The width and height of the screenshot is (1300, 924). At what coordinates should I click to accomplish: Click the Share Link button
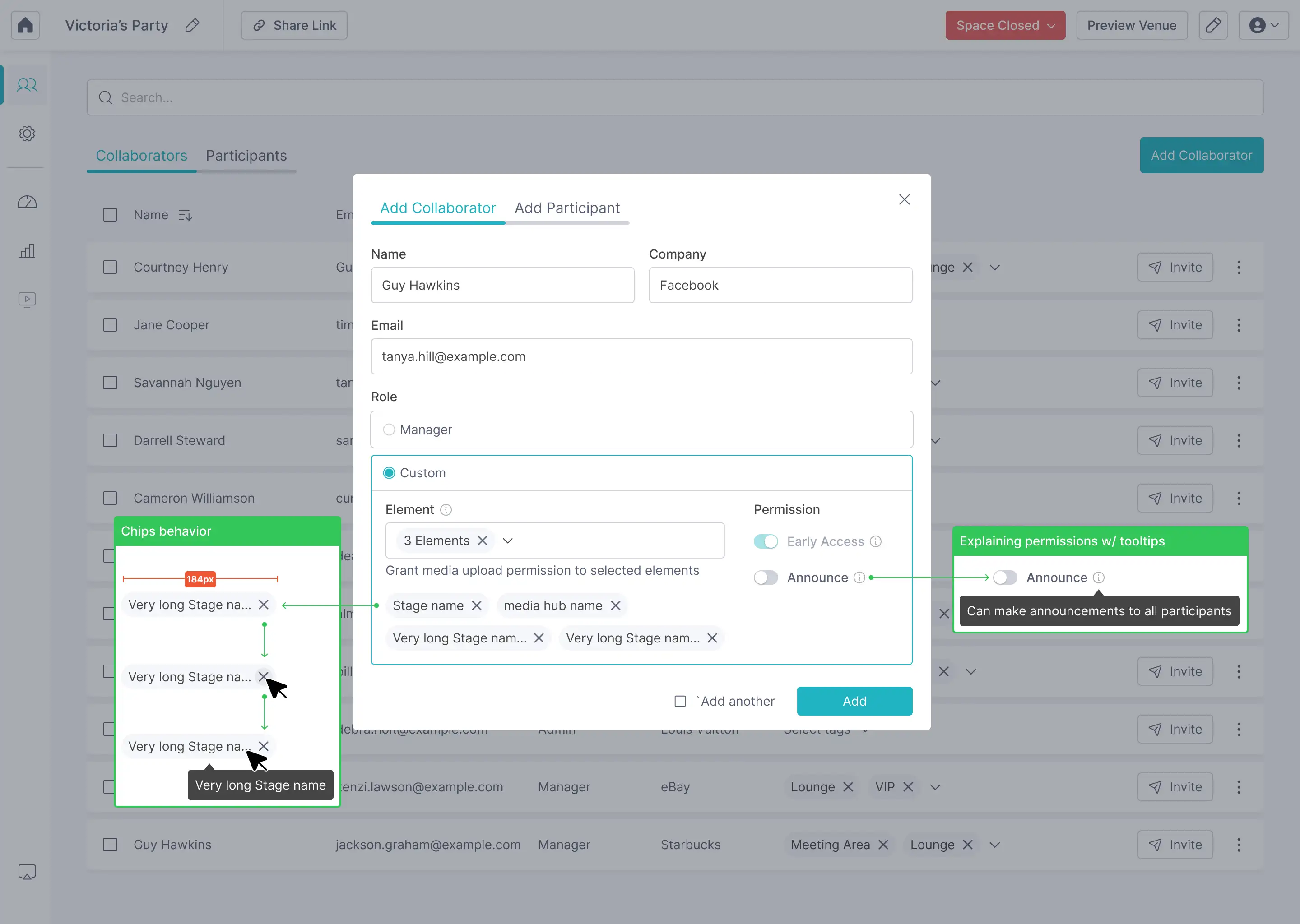coord(294,25)
